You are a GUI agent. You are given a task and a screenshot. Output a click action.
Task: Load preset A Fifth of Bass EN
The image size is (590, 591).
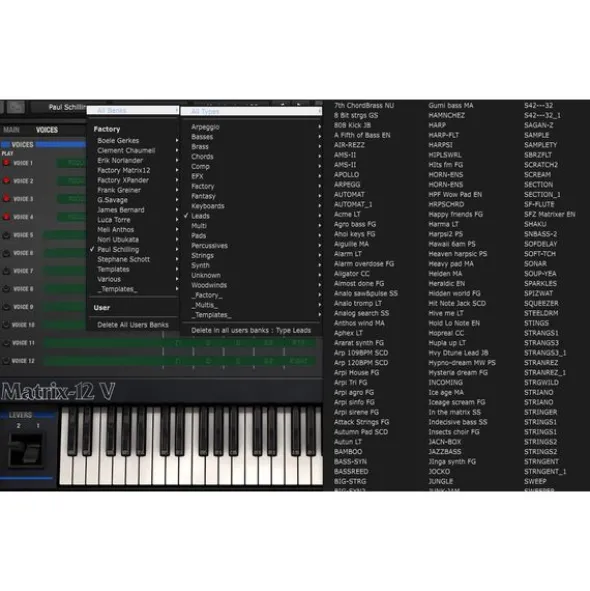pyautogui.click(x=362, y=135)
